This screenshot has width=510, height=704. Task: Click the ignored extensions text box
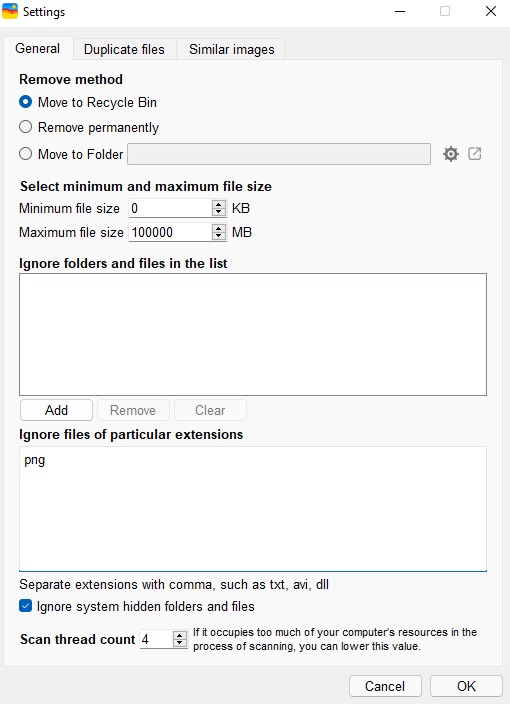click(253, 509)
